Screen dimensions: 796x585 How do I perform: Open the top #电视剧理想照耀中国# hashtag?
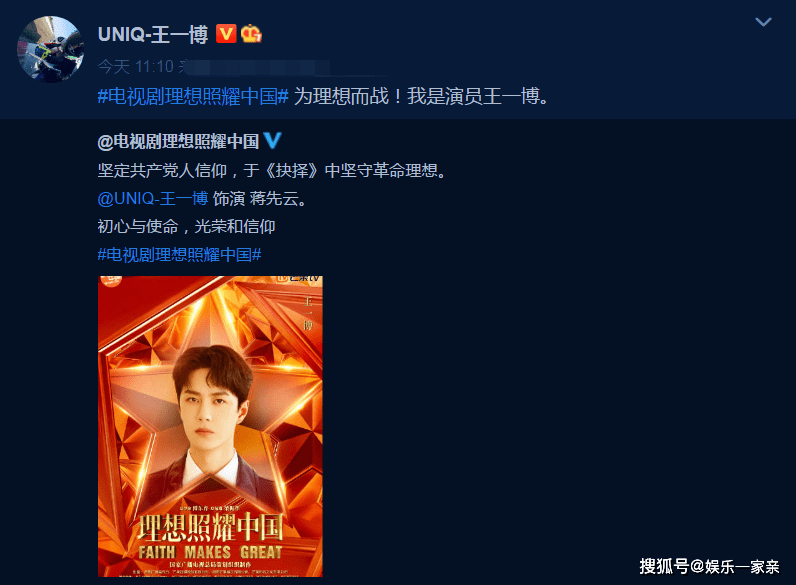(193, 96)
